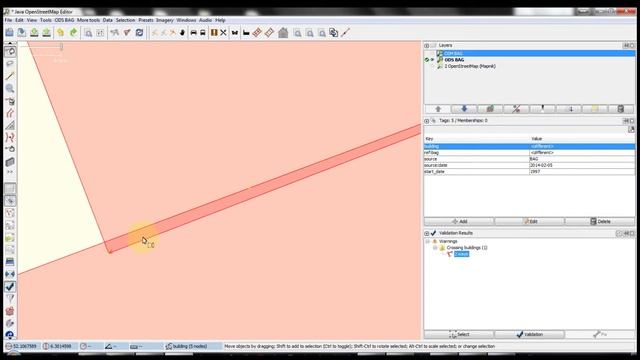Image resolution: width=640 pixels, height=360 pixels.
Task: Click the yellow undo arrow icon
Action: (x=60, y=33)
